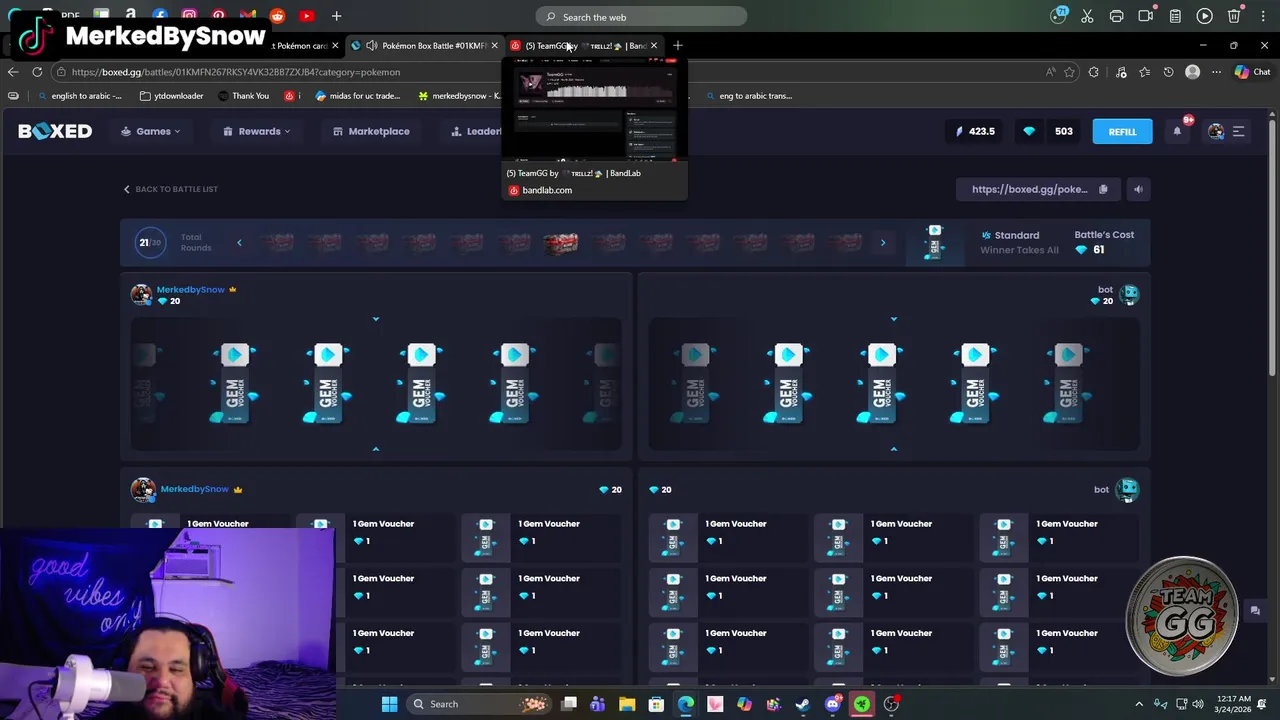This screenshot has height=720, width=1280.
Task: Open the Windows Start menu
Action: tap(389, 704)
